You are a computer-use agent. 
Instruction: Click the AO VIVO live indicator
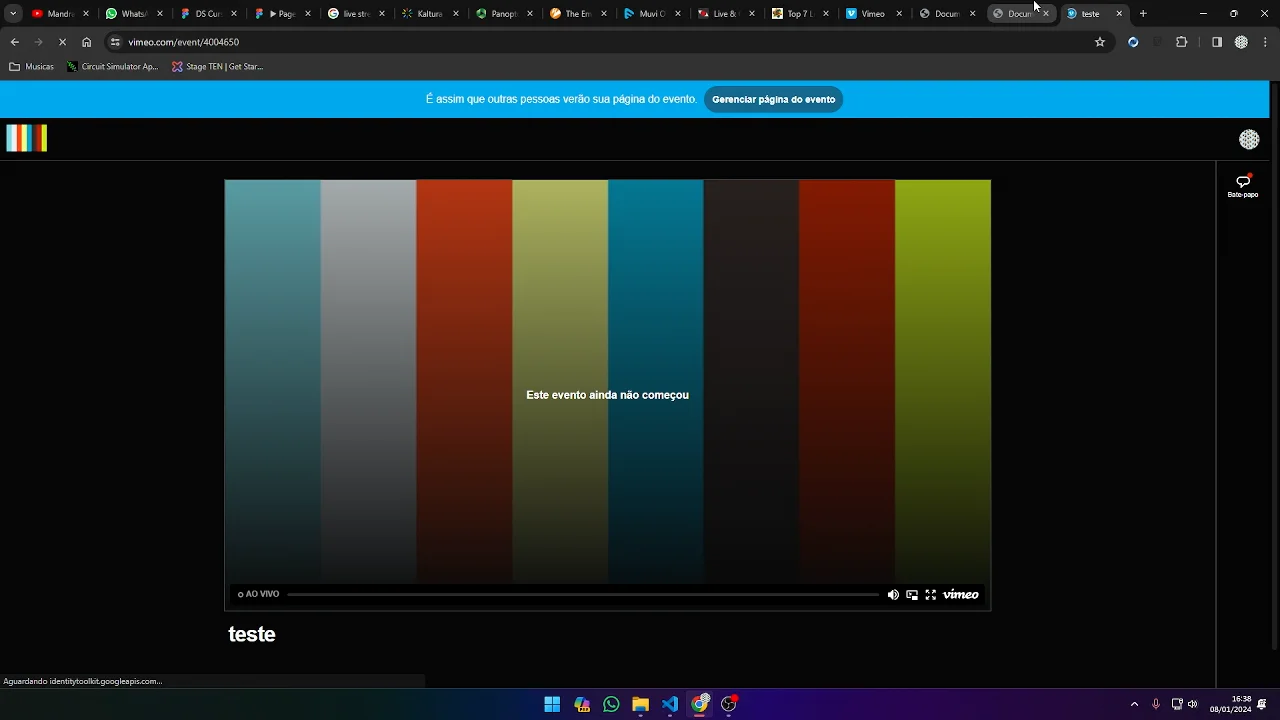(x=259, y=595)
